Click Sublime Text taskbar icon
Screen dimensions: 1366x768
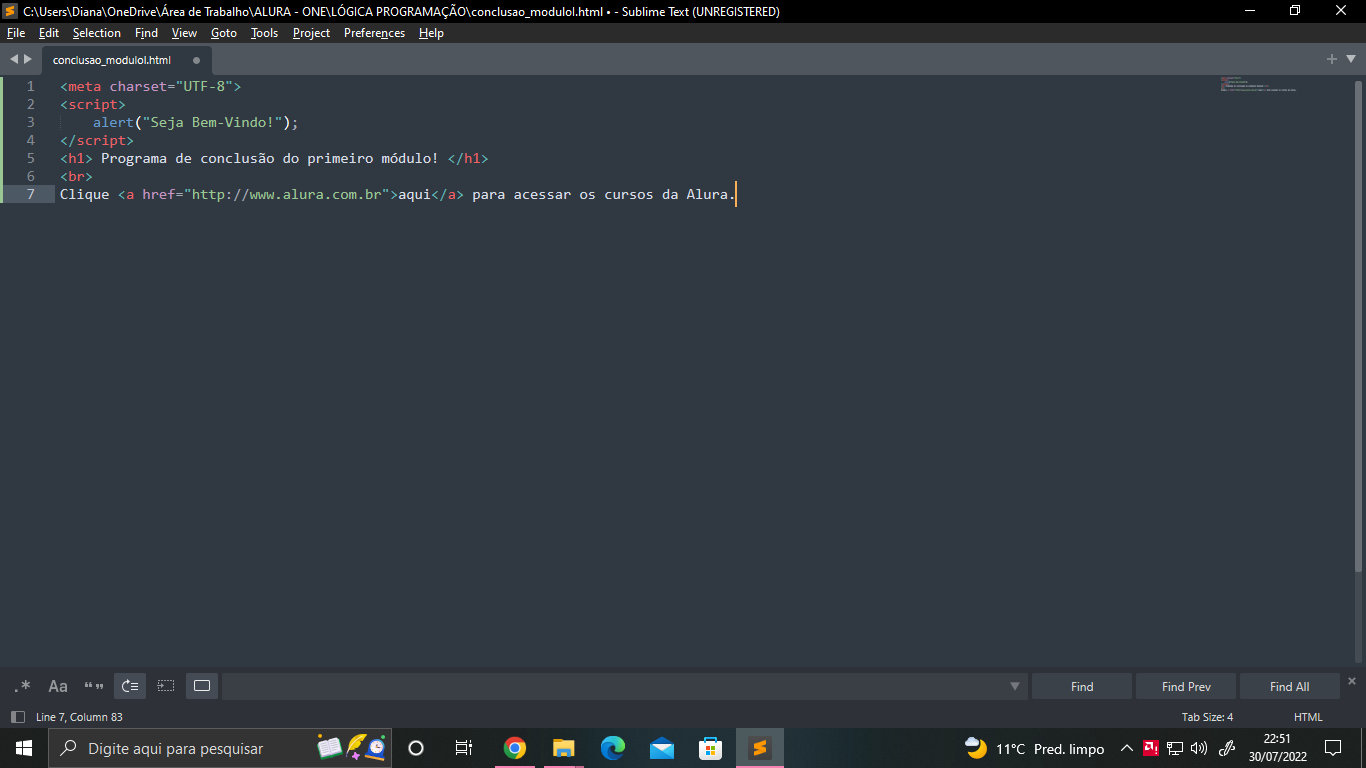[760, 748]
